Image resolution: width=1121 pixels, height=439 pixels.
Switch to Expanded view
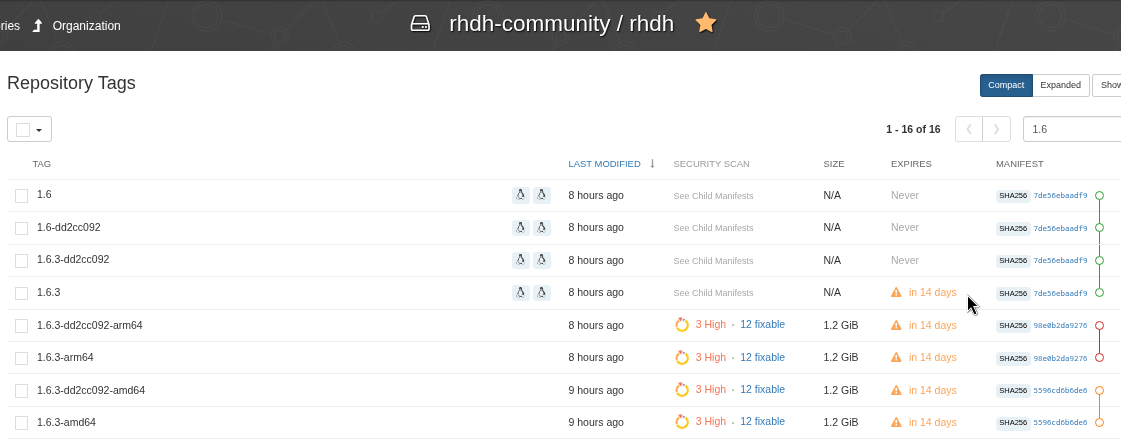[1060, 85]
